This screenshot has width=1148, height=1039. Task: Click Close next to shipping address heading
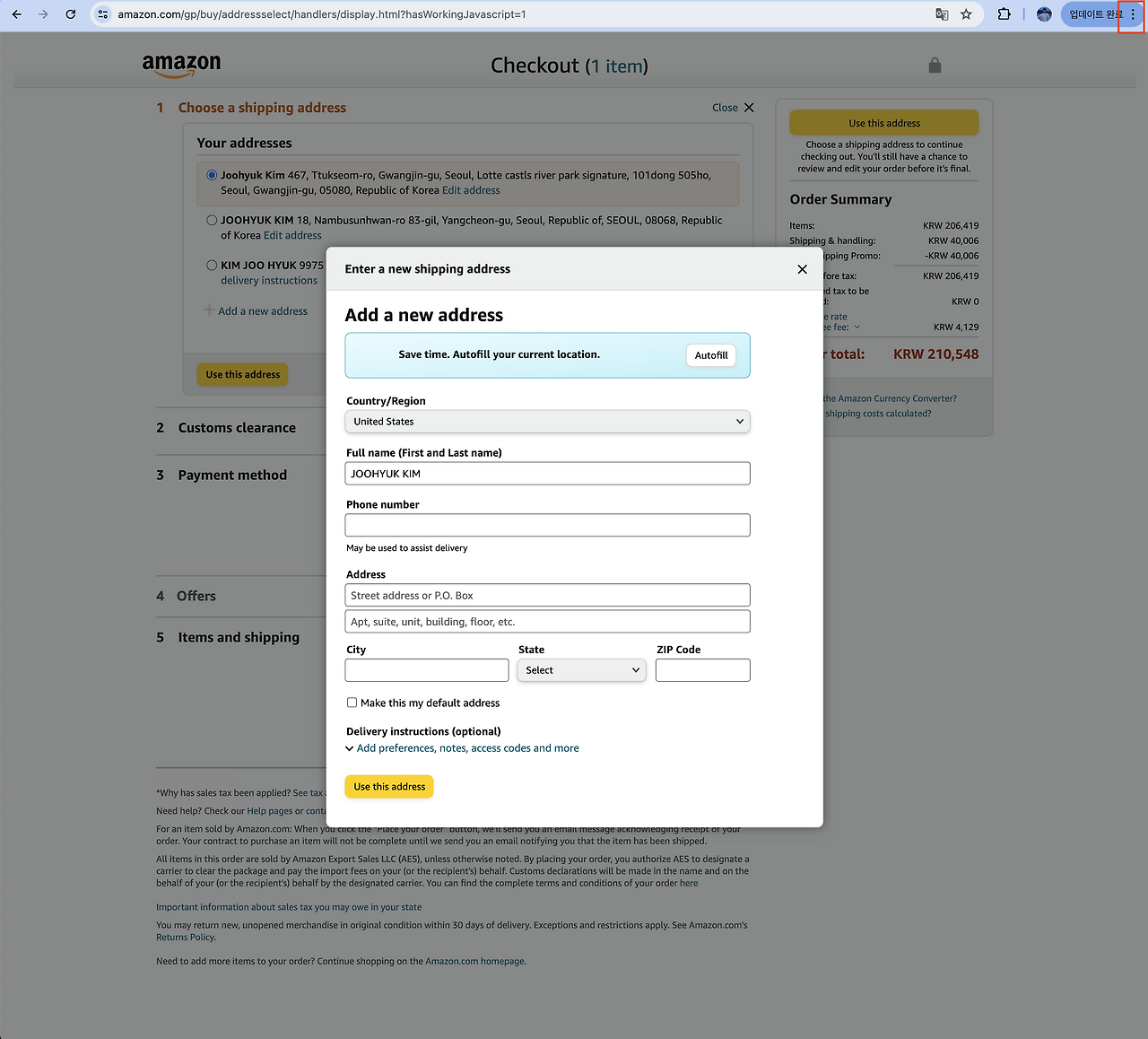click(x=733, y=108)
